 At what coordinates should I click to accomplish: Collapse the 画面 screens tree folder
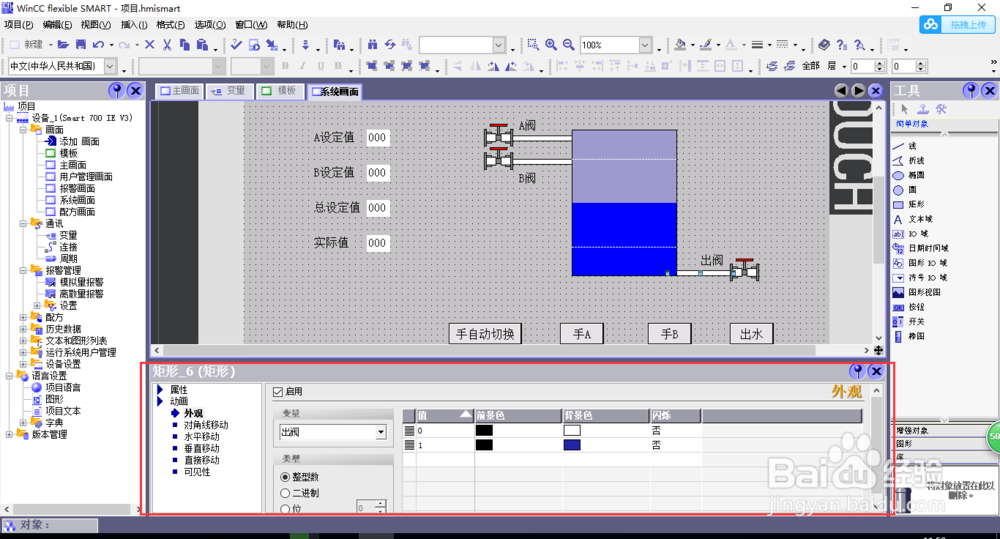(x=23, y=129)
